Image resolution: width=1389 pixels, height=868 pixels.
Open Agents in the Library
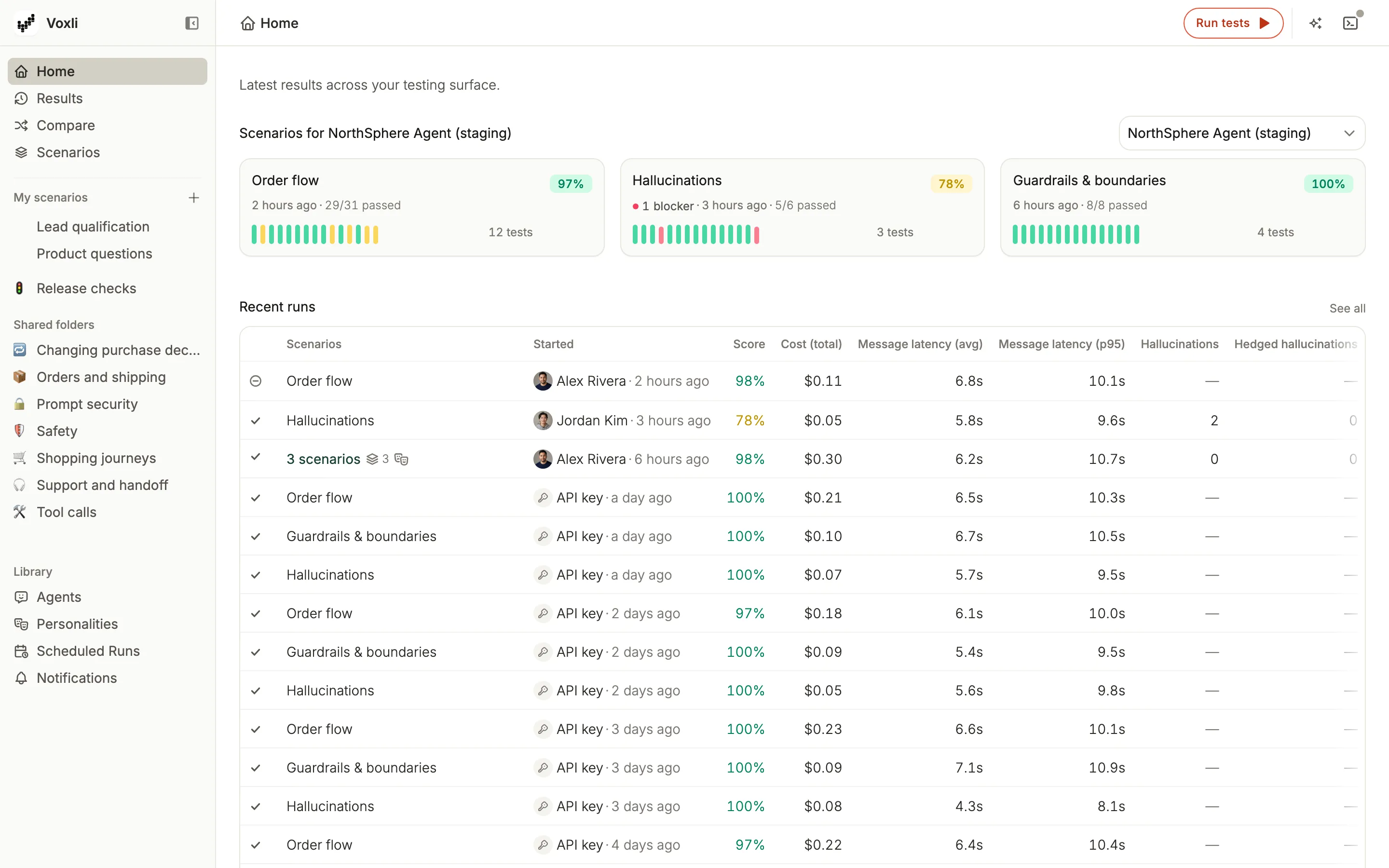click(x=108, y=597)
